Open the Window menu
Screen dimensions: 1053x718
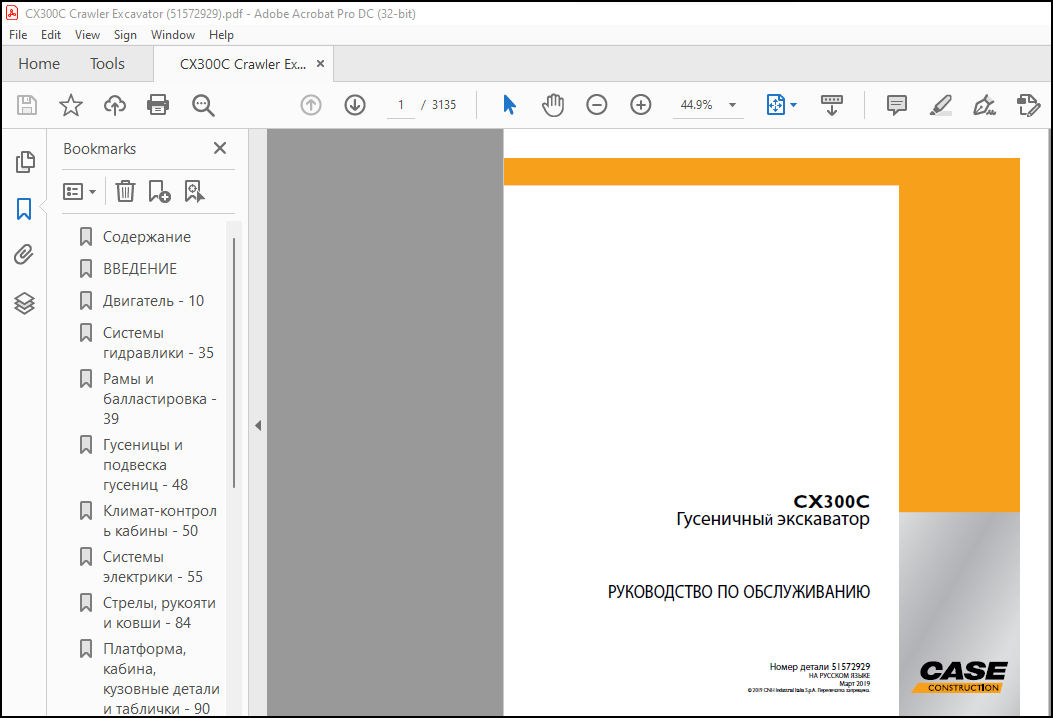click(x=173, y=35)
